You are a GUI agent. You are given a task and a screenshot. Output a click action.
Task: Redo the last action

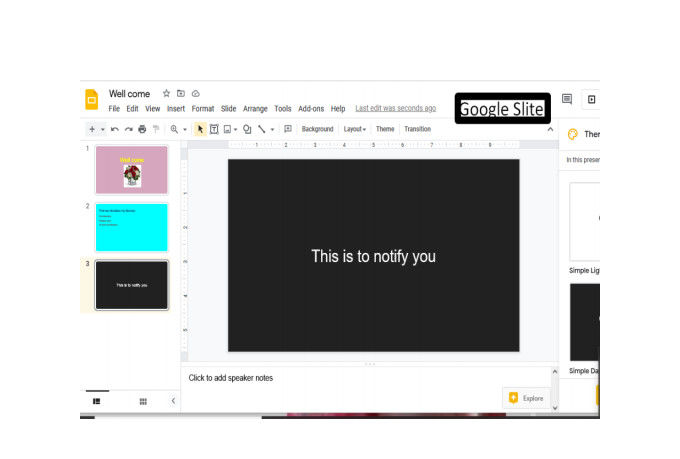pos(128,129)
